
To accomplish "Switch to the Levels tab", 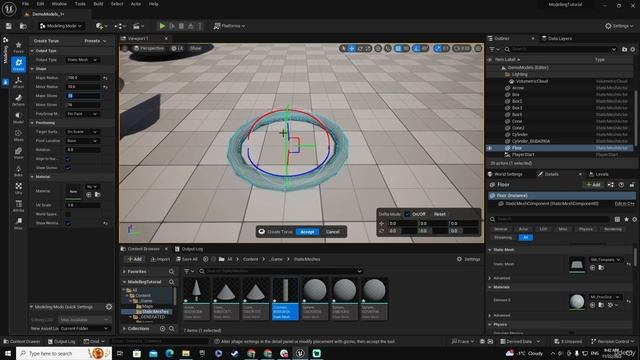I will pyautogui.click(x=599, y=174).
